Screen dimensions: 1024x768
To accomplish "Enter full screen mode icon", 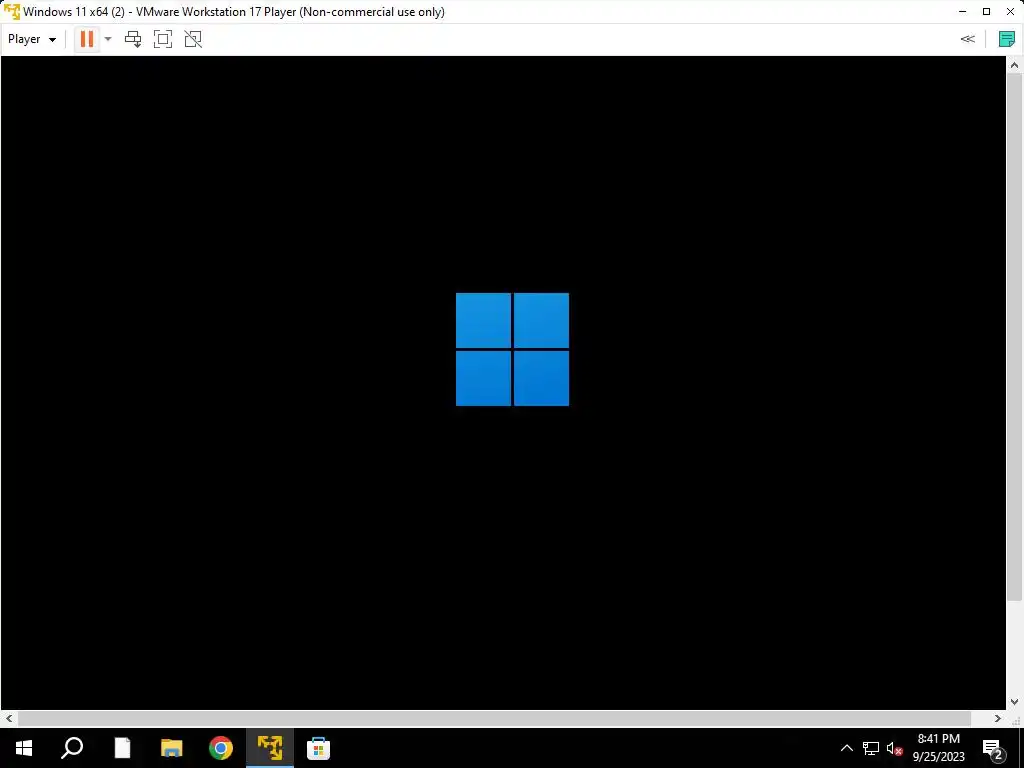I will [163, 39].
